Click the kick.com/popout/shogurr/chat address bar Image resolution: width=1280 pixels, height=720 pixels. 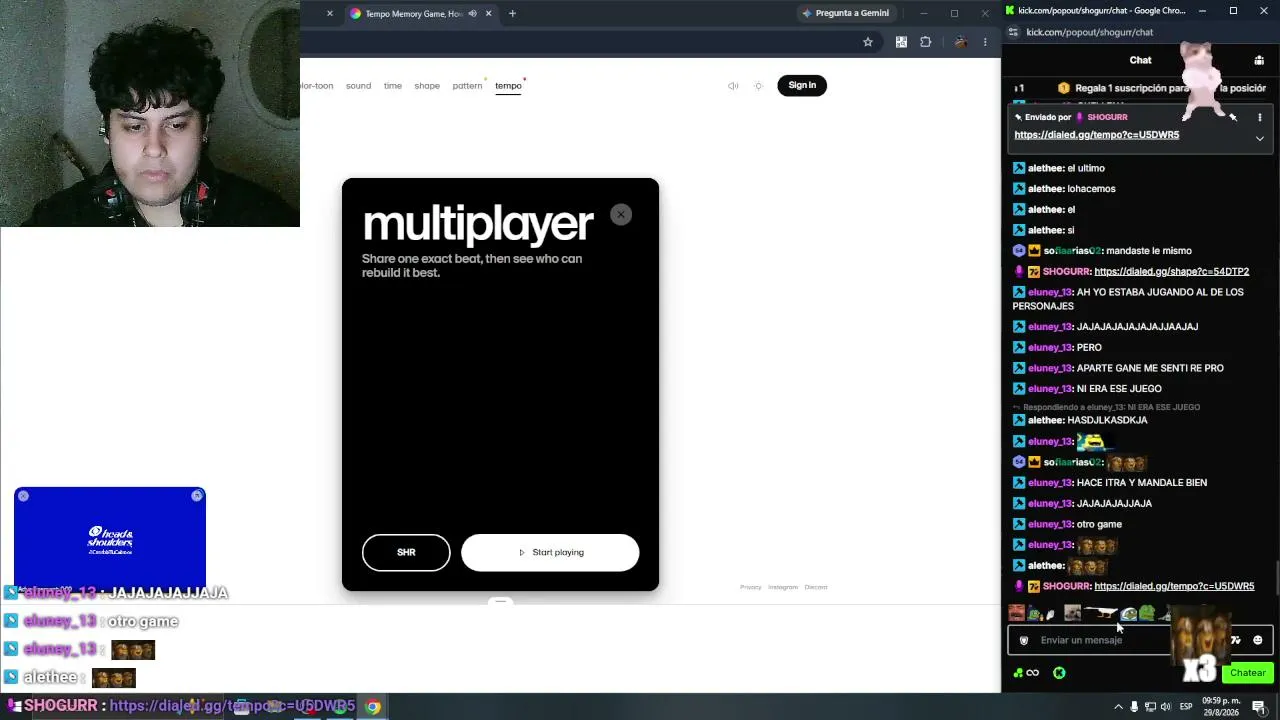point(1089,32)
